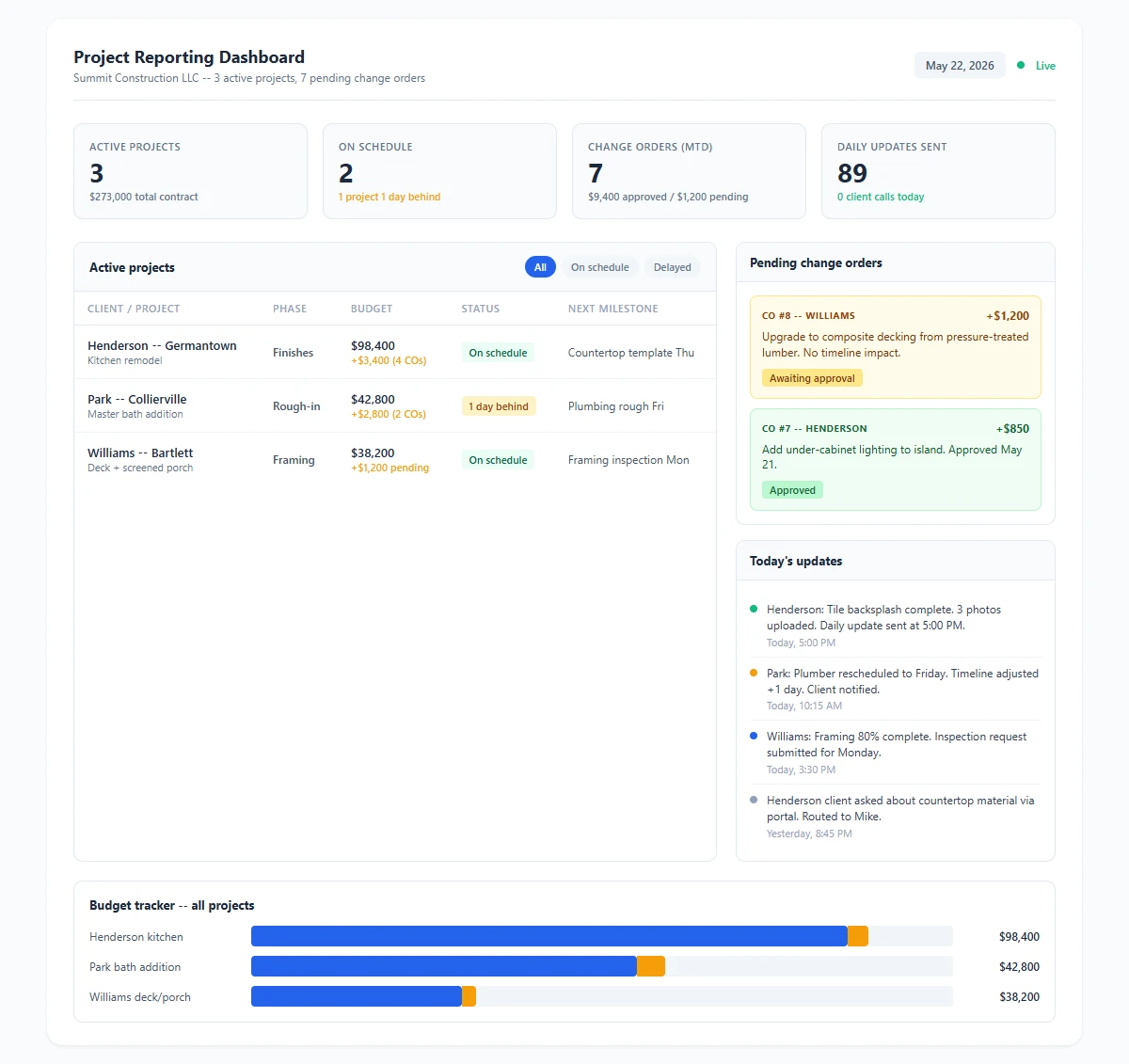Click the Williams deck/porch budget label

(140, 997)
